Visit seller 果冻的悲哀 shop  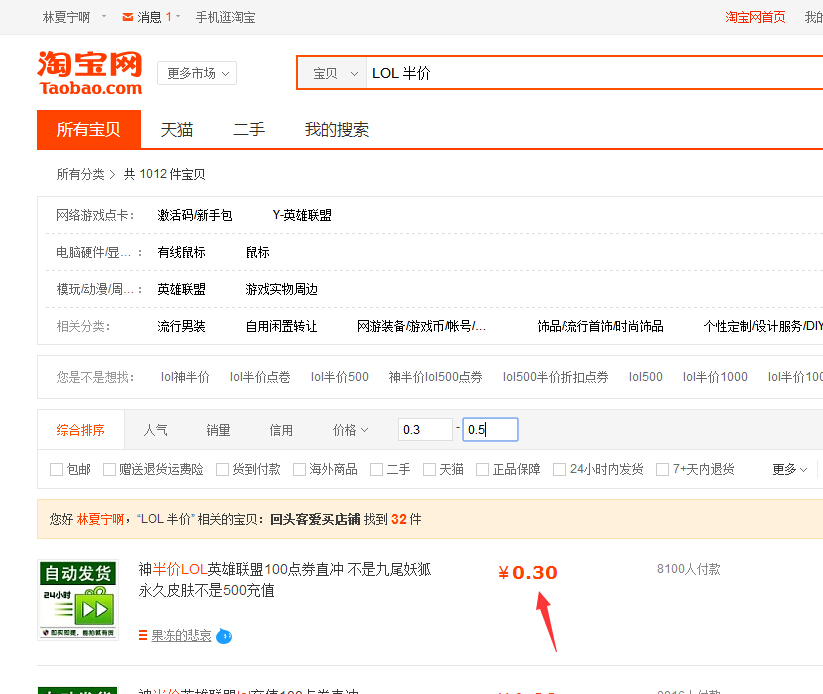pyautogui.click(x=182, y=636)
